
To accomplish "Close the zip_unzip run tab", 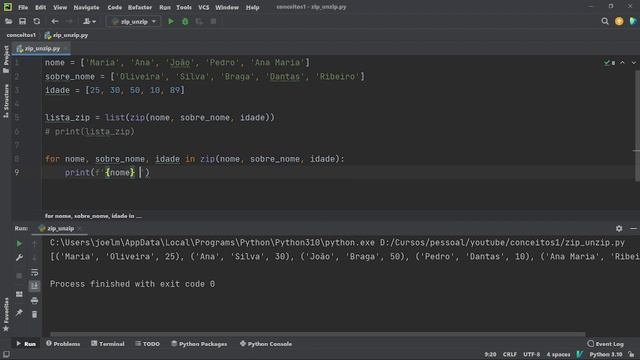I will (80, 229).
